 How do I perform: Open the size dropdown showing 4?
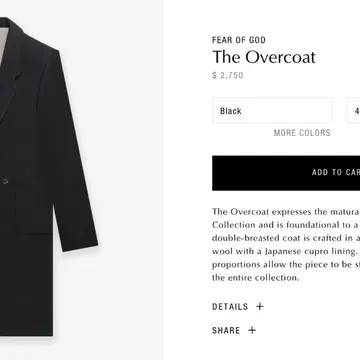point(353,111)
